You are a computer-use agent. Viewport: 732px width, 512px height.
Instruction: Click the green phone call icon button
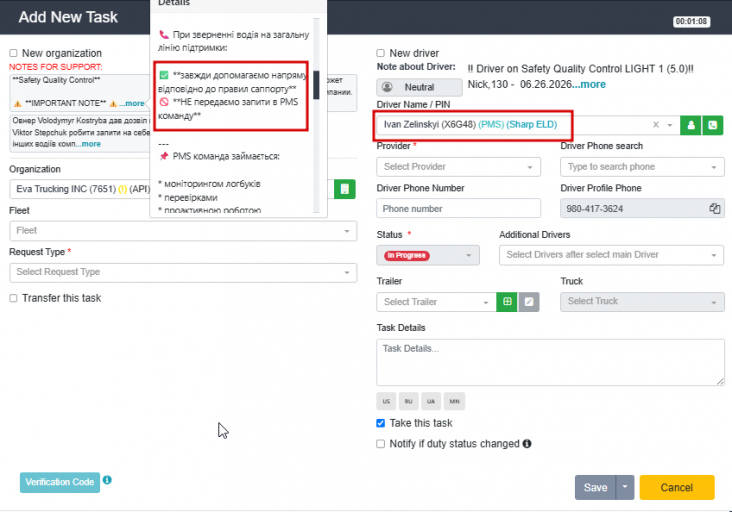(x=712, y=125)
